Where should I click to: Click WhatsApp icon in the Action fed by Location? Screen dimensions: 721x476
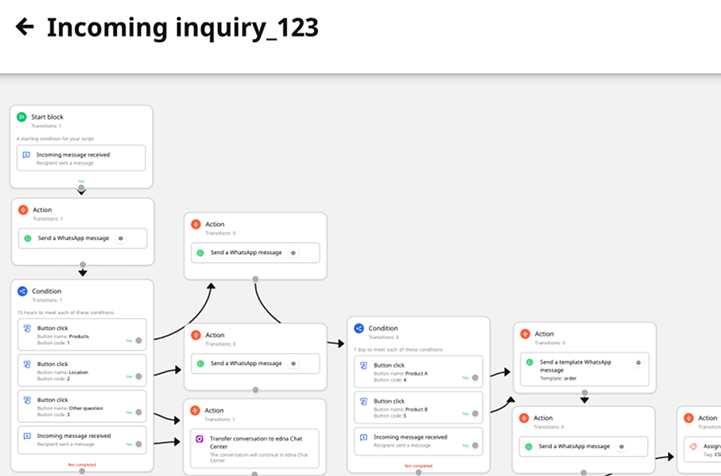point(200,364)
